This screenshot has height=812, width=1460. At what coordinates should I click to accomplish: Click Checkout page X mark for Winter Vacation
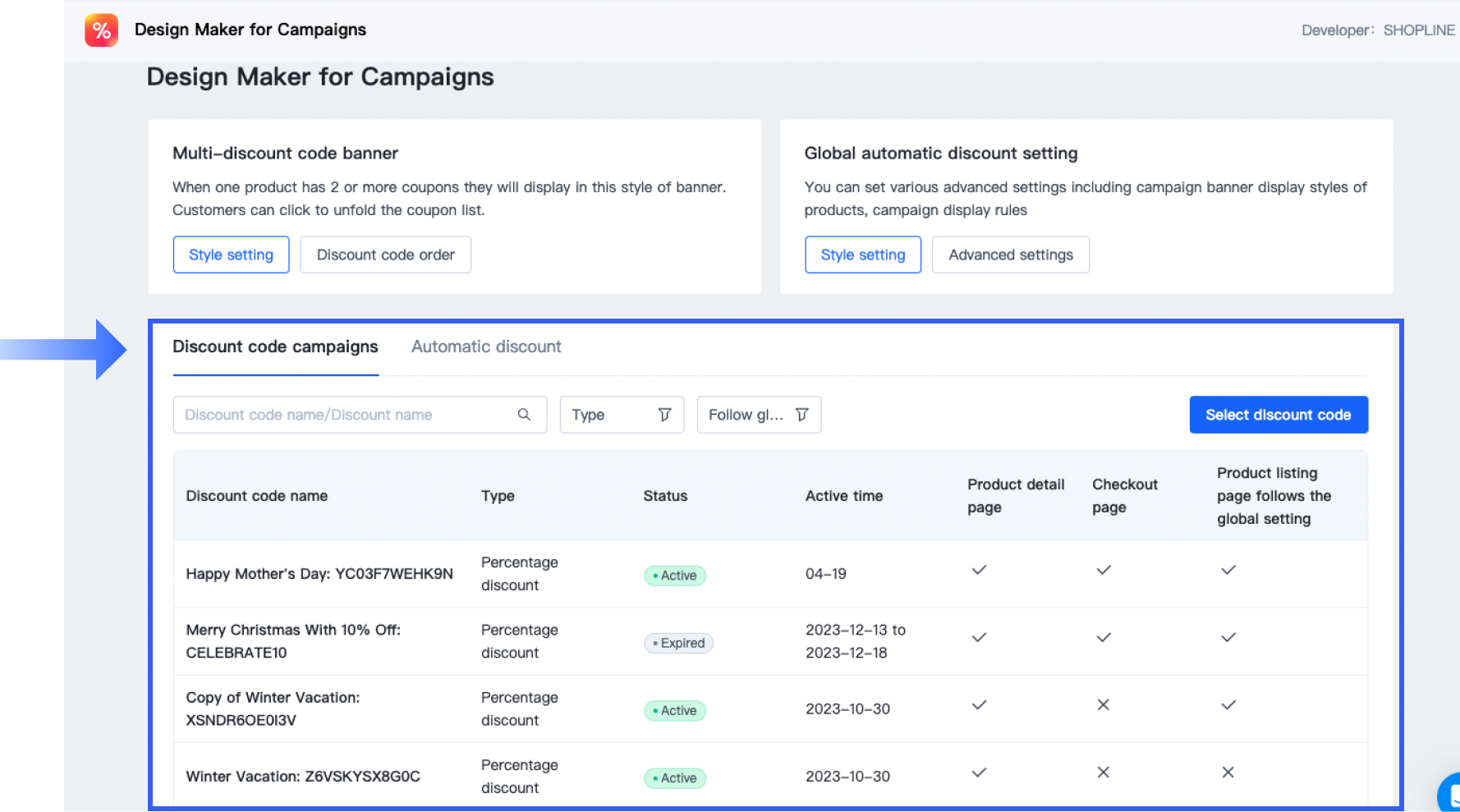click(1104, 773)
